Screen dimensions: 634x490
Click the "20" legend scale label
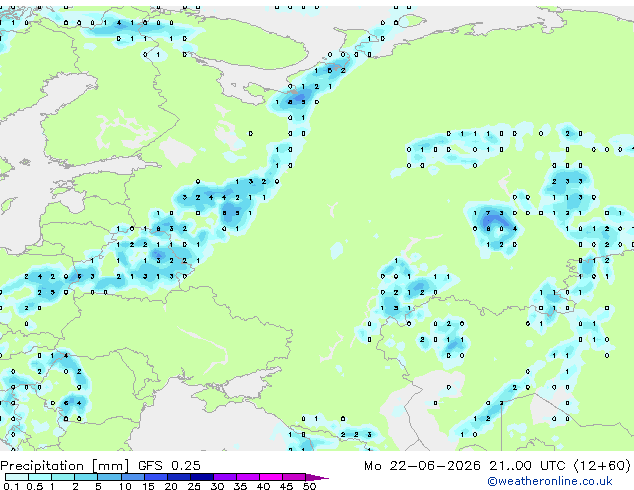[171, 486]
